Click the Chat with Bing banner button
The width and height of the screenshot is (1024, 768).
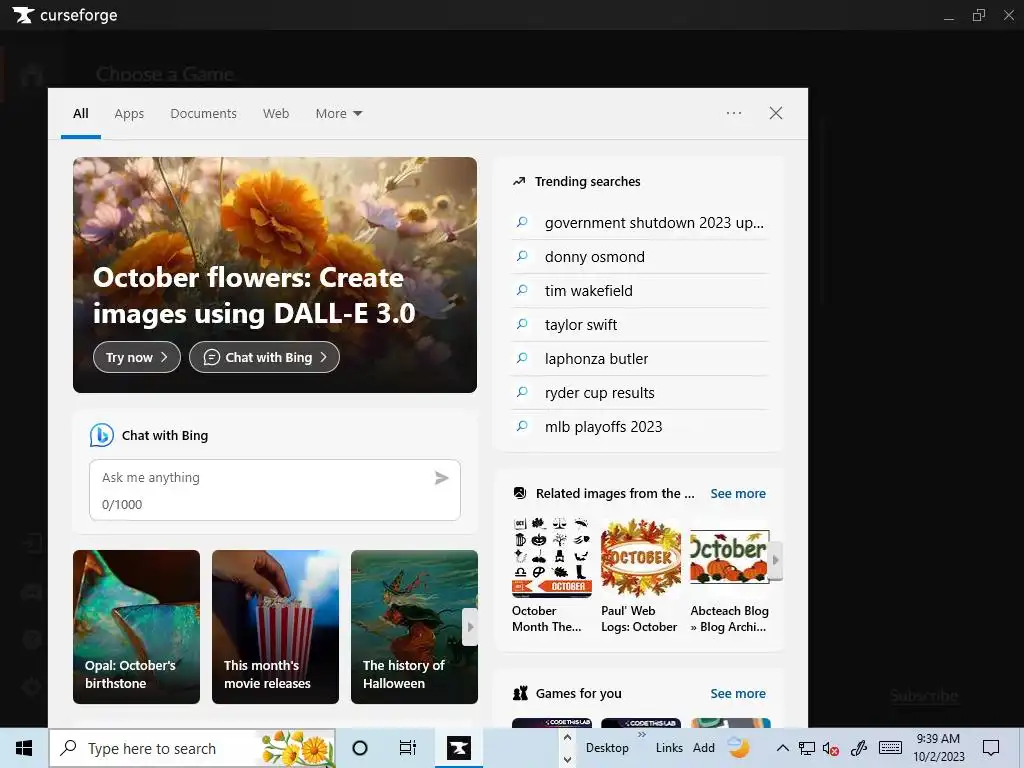(x=264, y=357)
